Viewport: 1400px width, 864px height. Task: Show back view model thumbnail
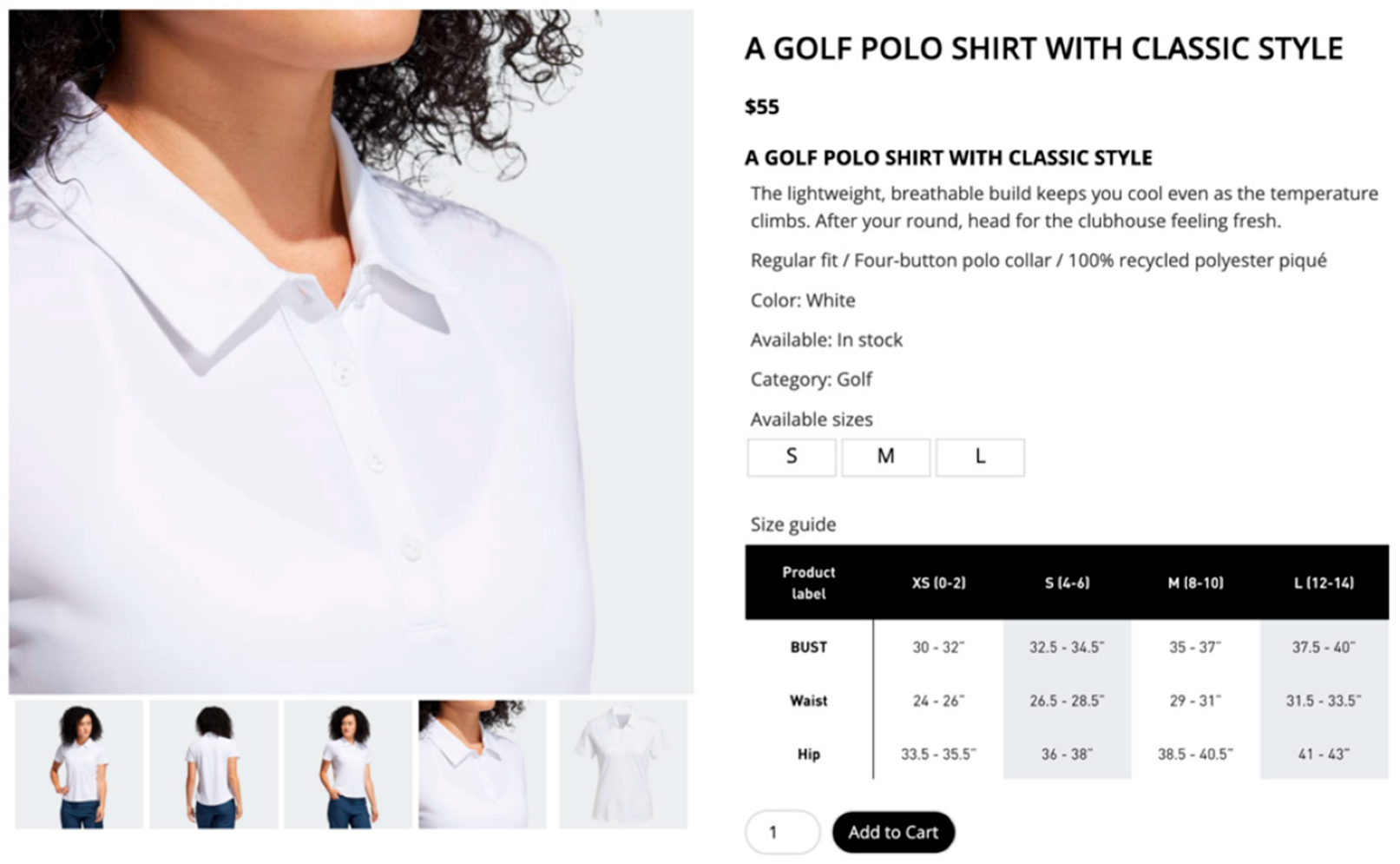[x=214, y=764]
